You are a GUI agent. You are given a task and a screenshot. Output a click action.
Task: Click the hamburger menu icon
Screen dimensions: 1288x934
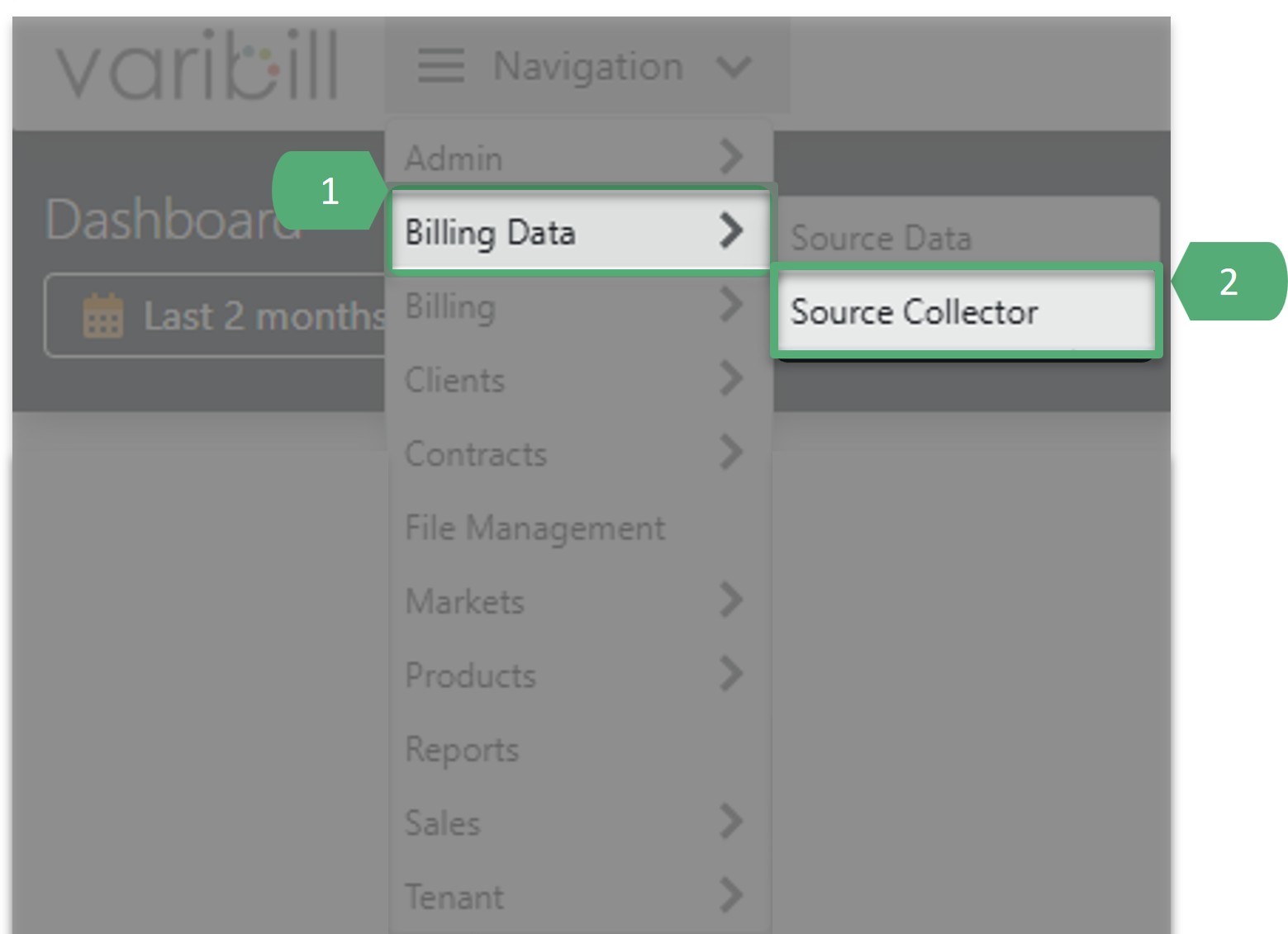pyautogui.click(x=440, y=66)
